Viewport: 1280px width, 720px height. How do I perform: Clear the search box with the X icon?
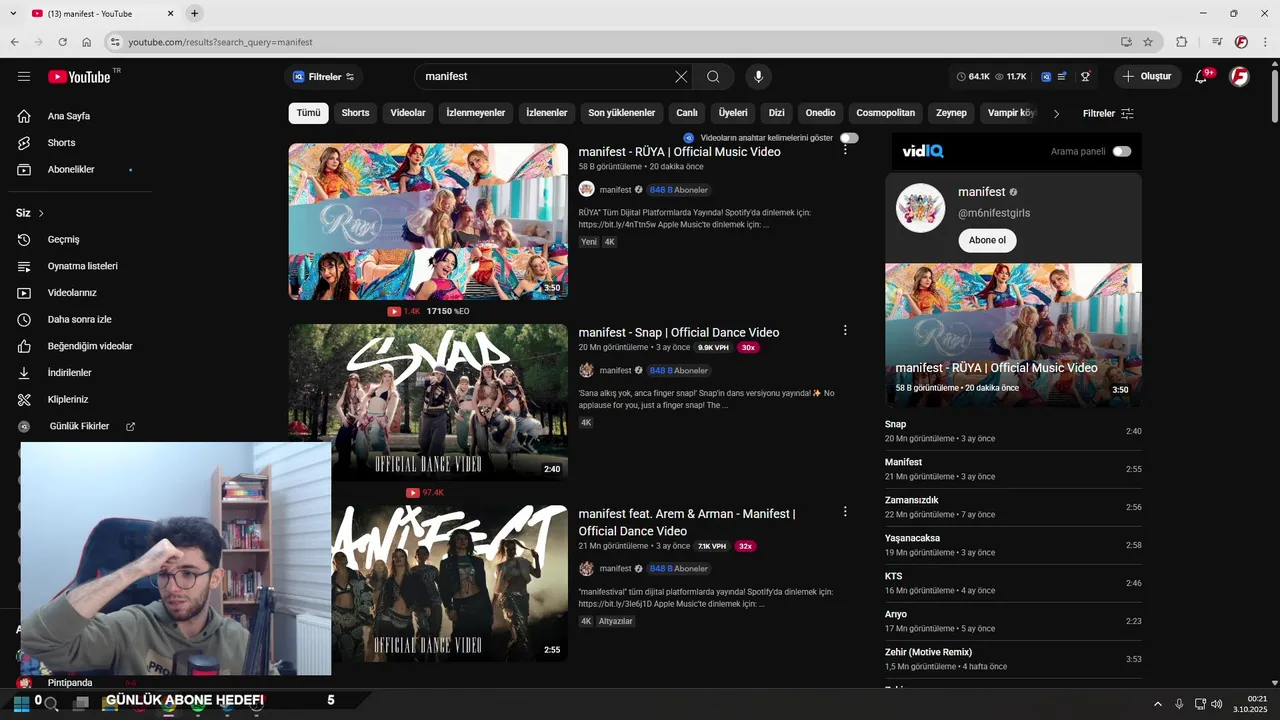[x=681, y=77]
